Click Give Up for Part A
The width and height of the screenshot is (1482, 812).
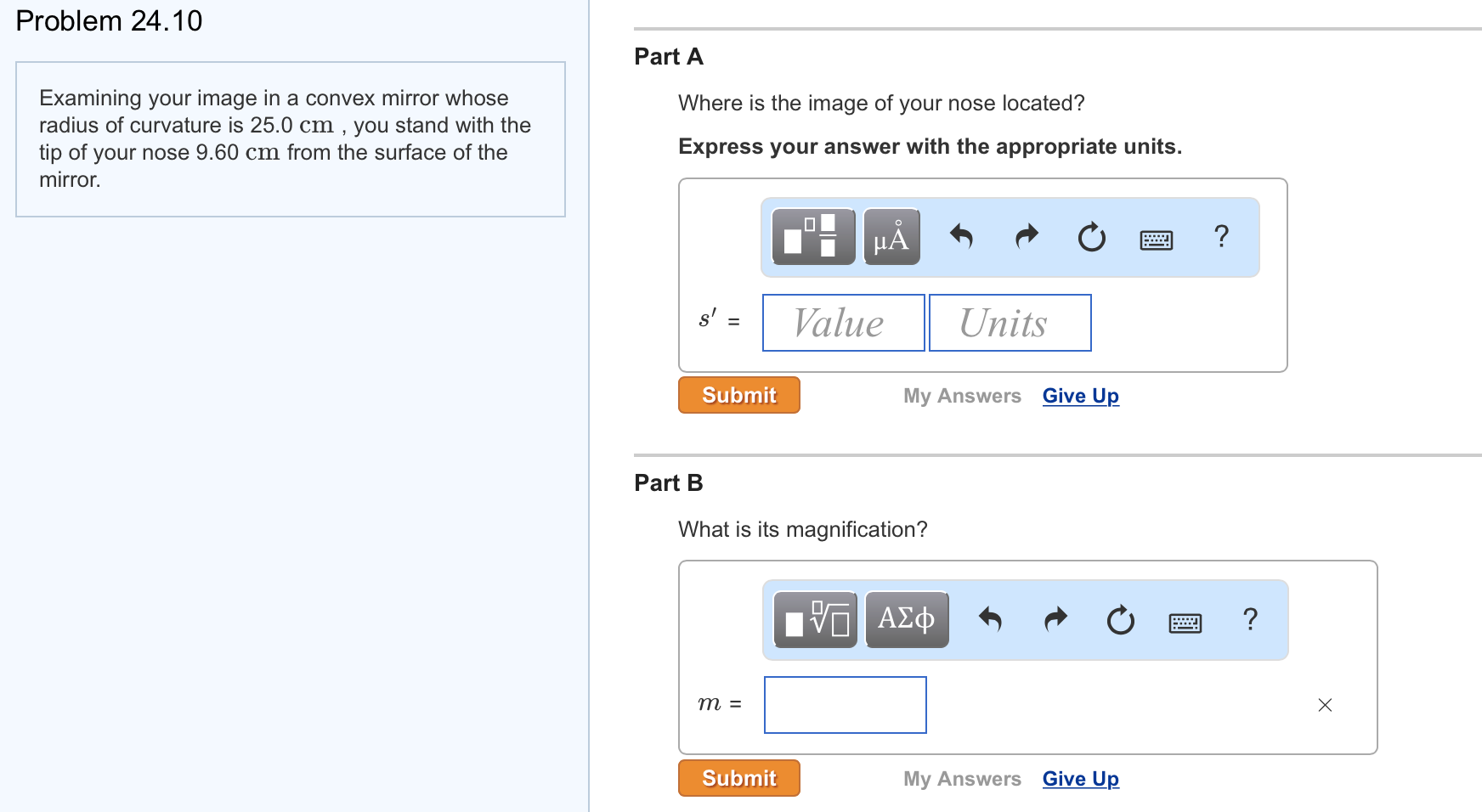[x=1080, y=395]
